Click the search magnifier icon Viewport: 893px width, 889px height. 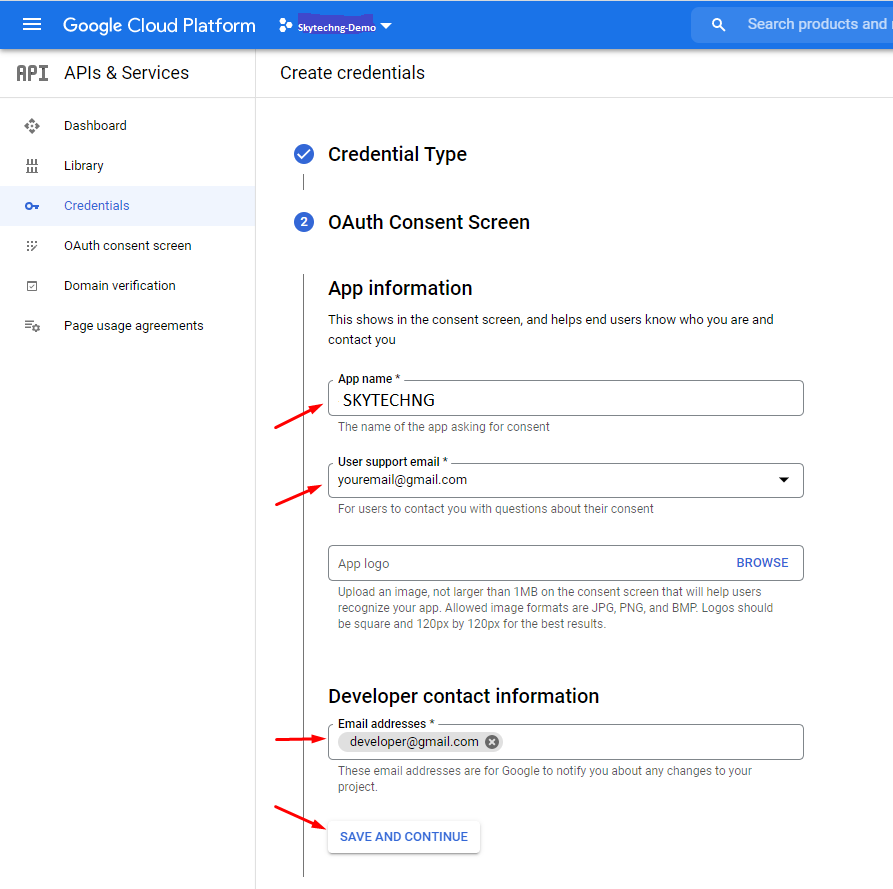(x=718, y=24)
